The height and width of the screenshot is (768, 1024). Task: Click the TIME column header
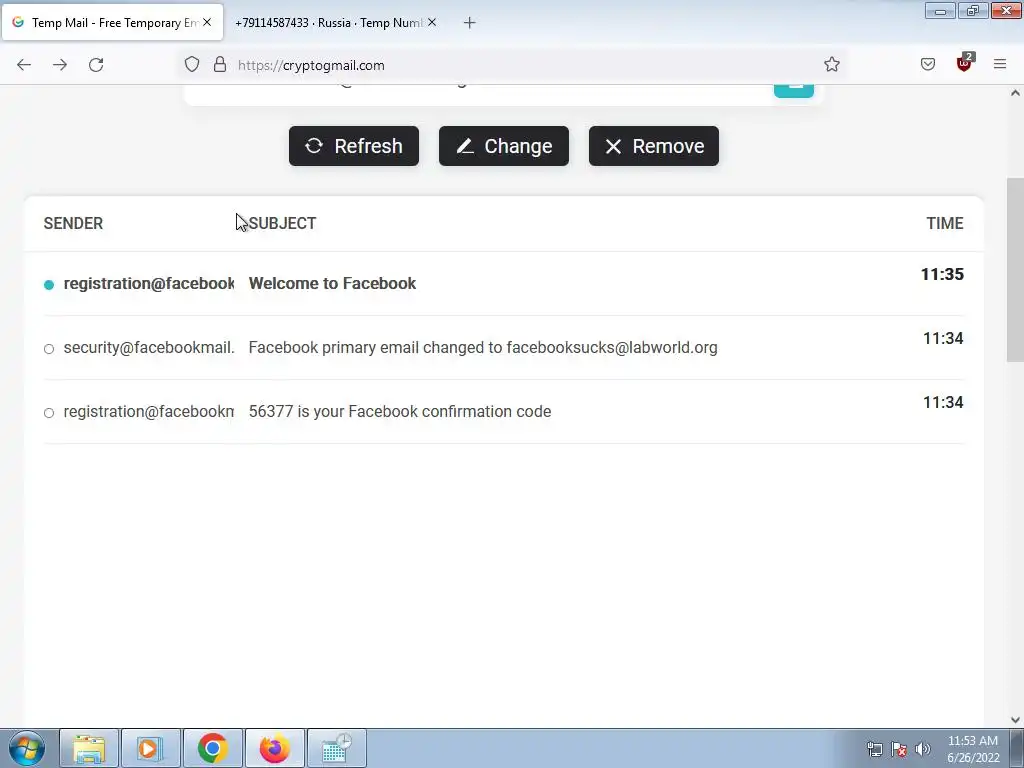pos(945,223)
